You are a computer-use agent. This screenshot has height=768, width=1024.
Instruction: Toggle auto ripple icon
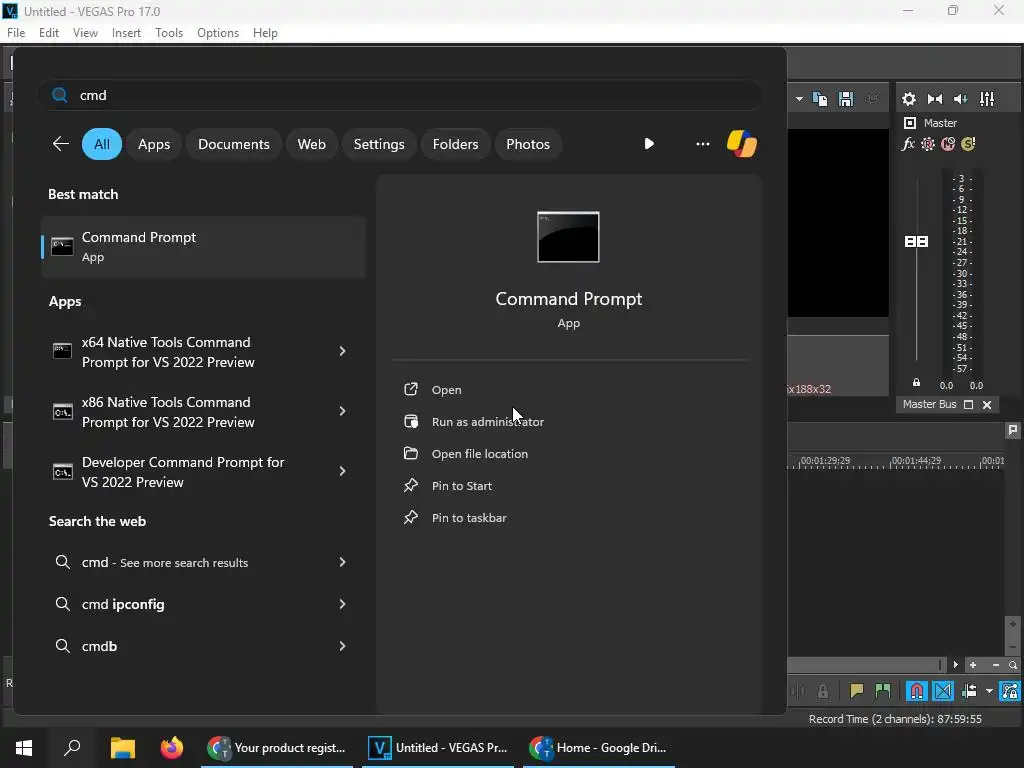tap(969, 691)
